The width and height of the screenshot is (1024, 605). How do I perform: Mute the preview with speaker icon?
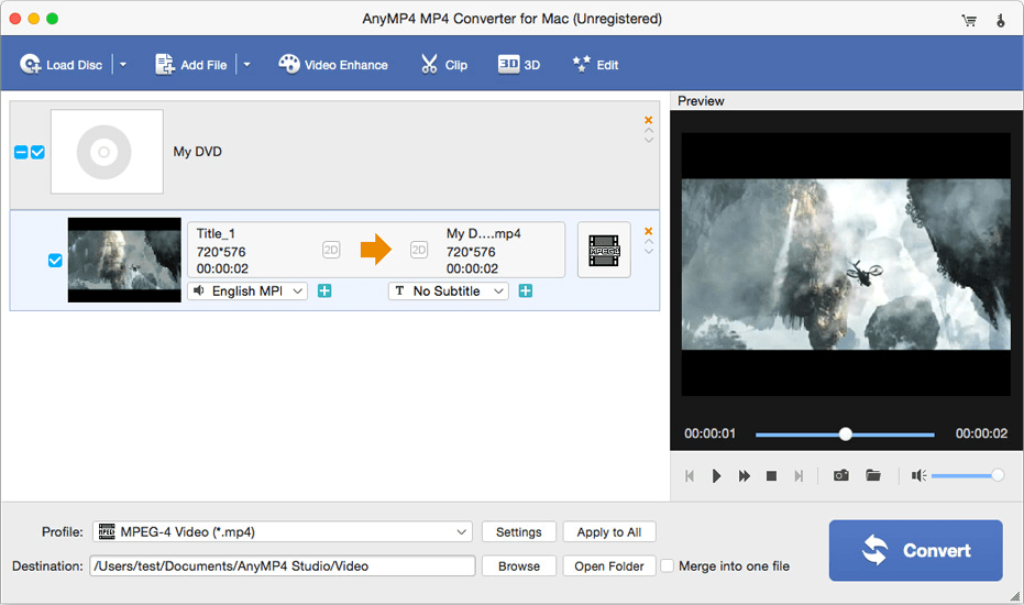[x=918, y=476]
